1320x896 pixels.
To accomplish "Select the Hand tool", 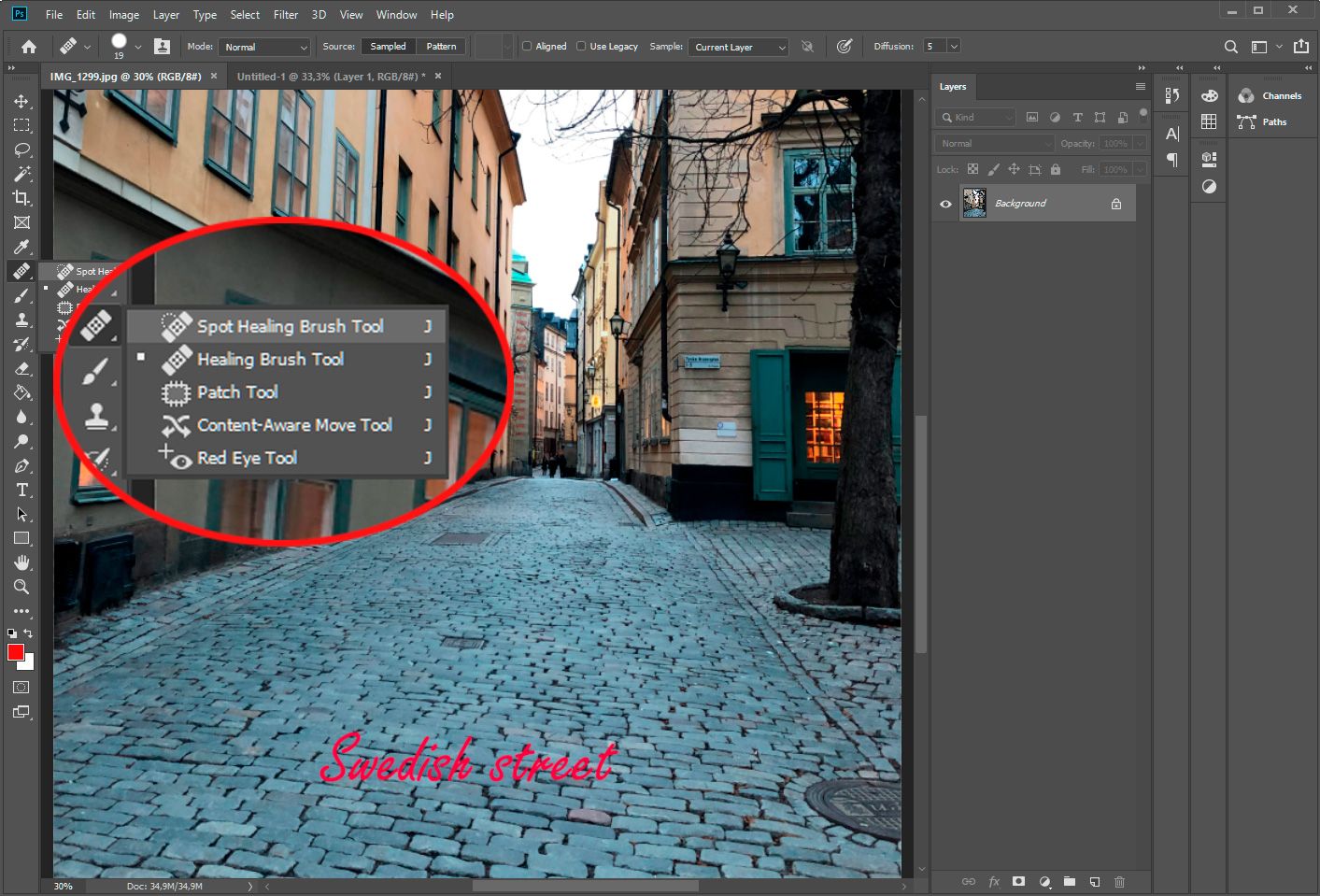I will (21, 562).
